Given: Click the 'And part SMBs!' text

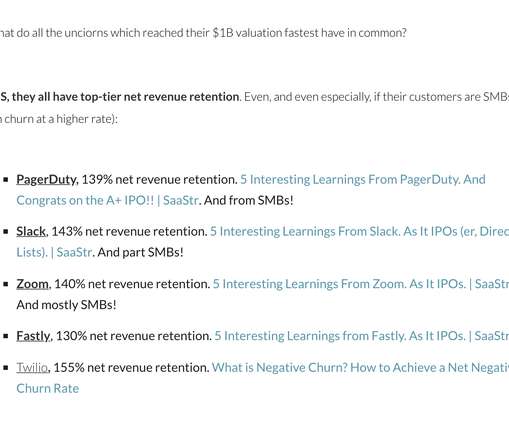Looking at the screenshot, I should [x=140, y=252].
